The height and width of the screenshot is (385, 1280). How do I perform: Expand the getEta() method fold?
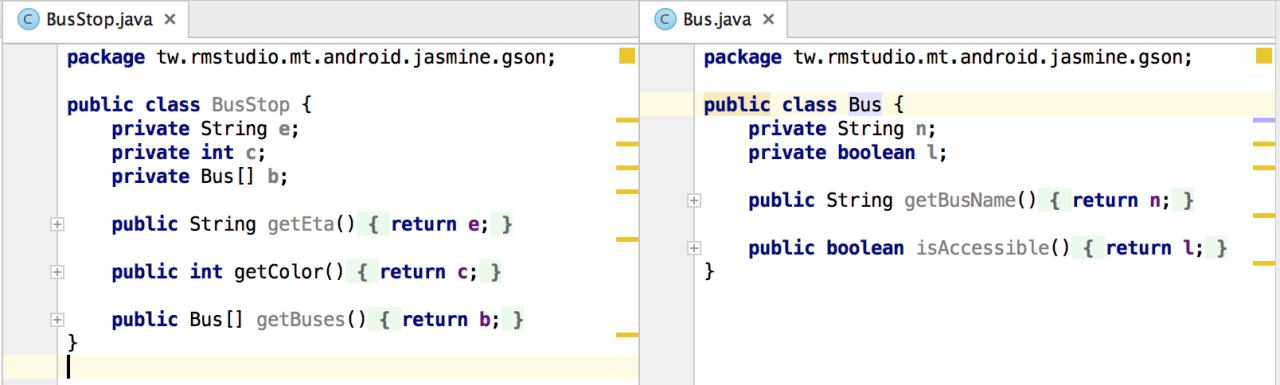57,224
